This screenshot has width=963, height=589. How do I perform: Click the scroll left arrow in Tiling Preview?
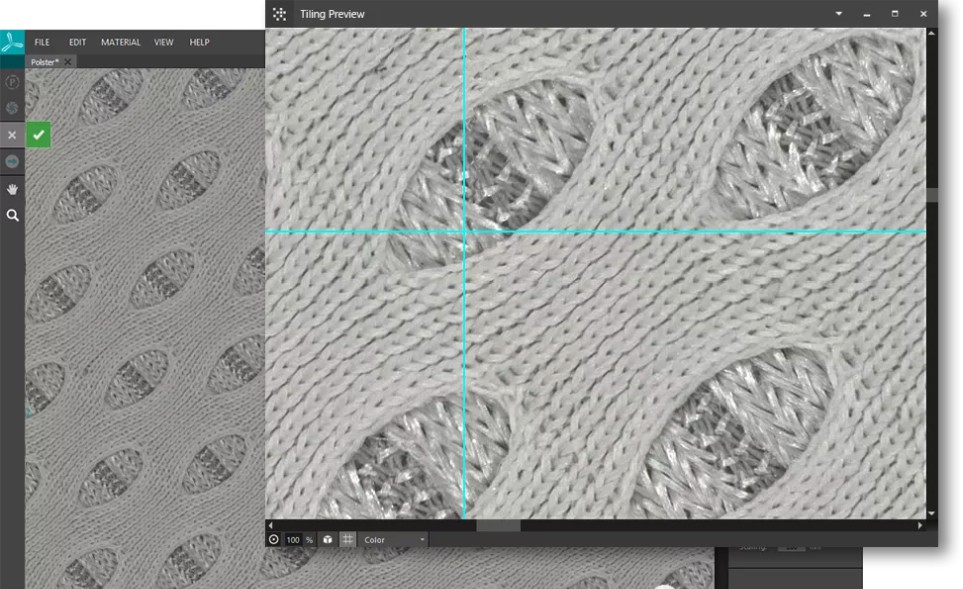(x=270, y=525)
